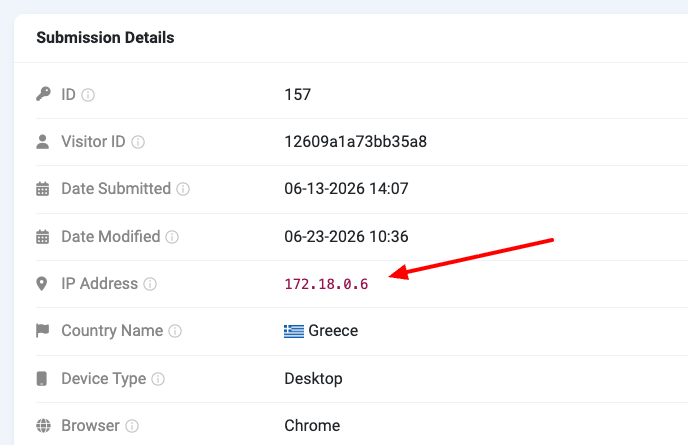The height and width of the screenshot is (445, 688).
Task: Click the Browser label
Action: click(x=90, y=425)
